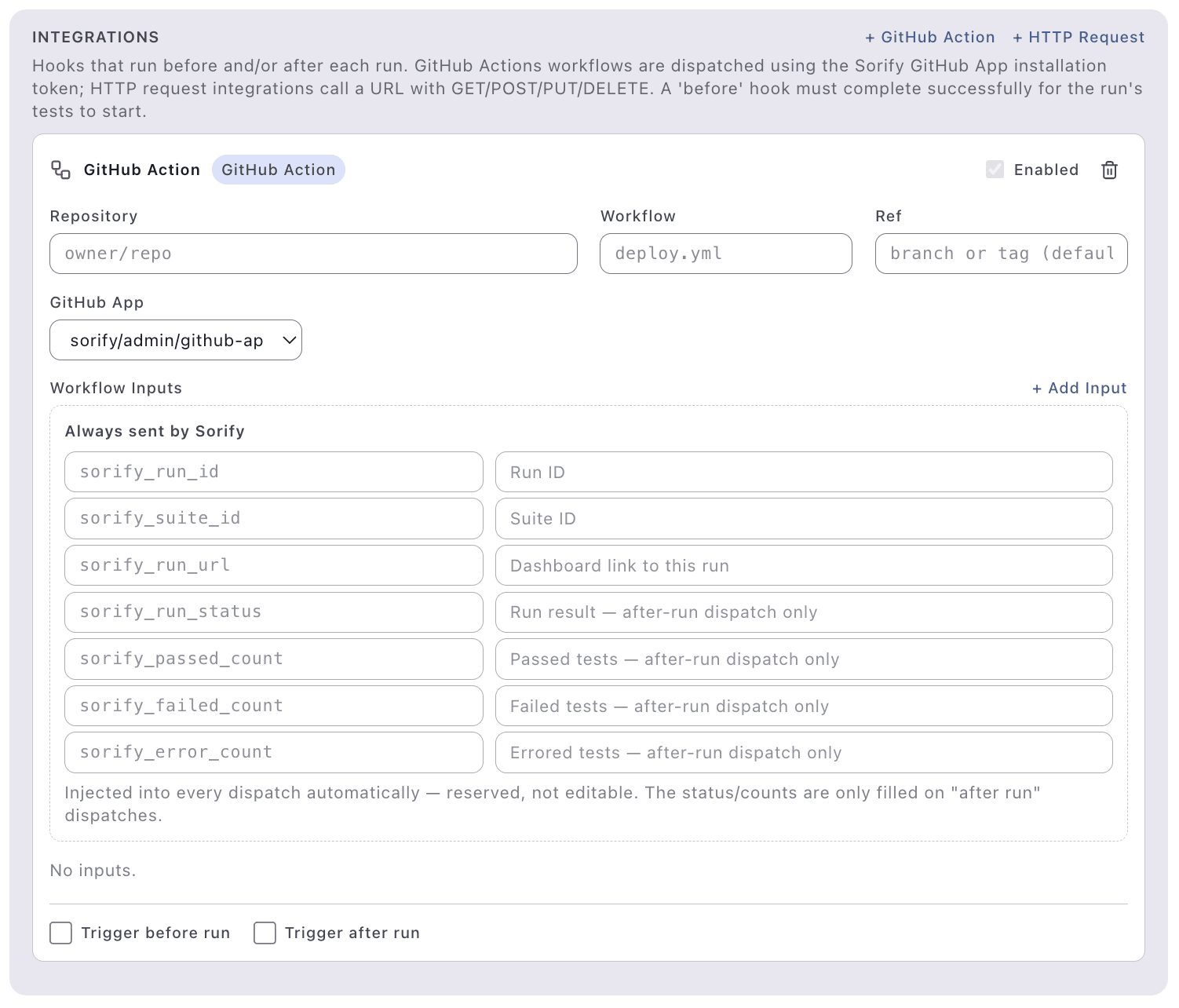
Task: Click the 'Workflow Inputs' label
Action: 116,388
